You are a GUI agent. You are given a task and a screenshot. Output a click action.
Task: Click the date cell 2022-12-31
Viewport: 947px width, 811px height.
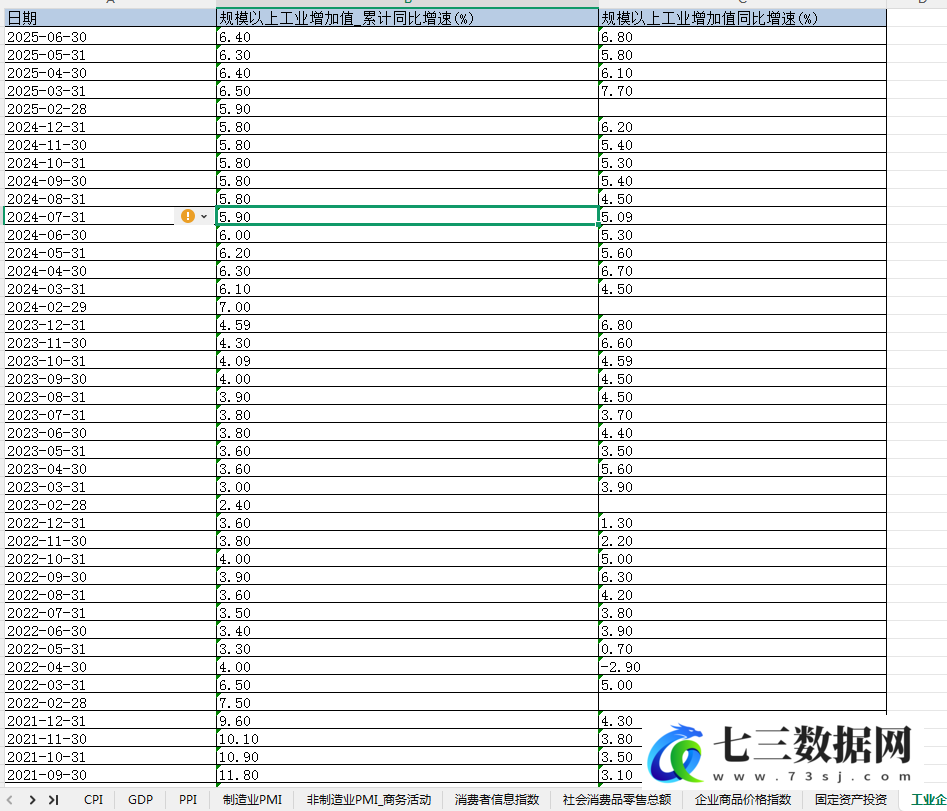(x=111, y=523)
